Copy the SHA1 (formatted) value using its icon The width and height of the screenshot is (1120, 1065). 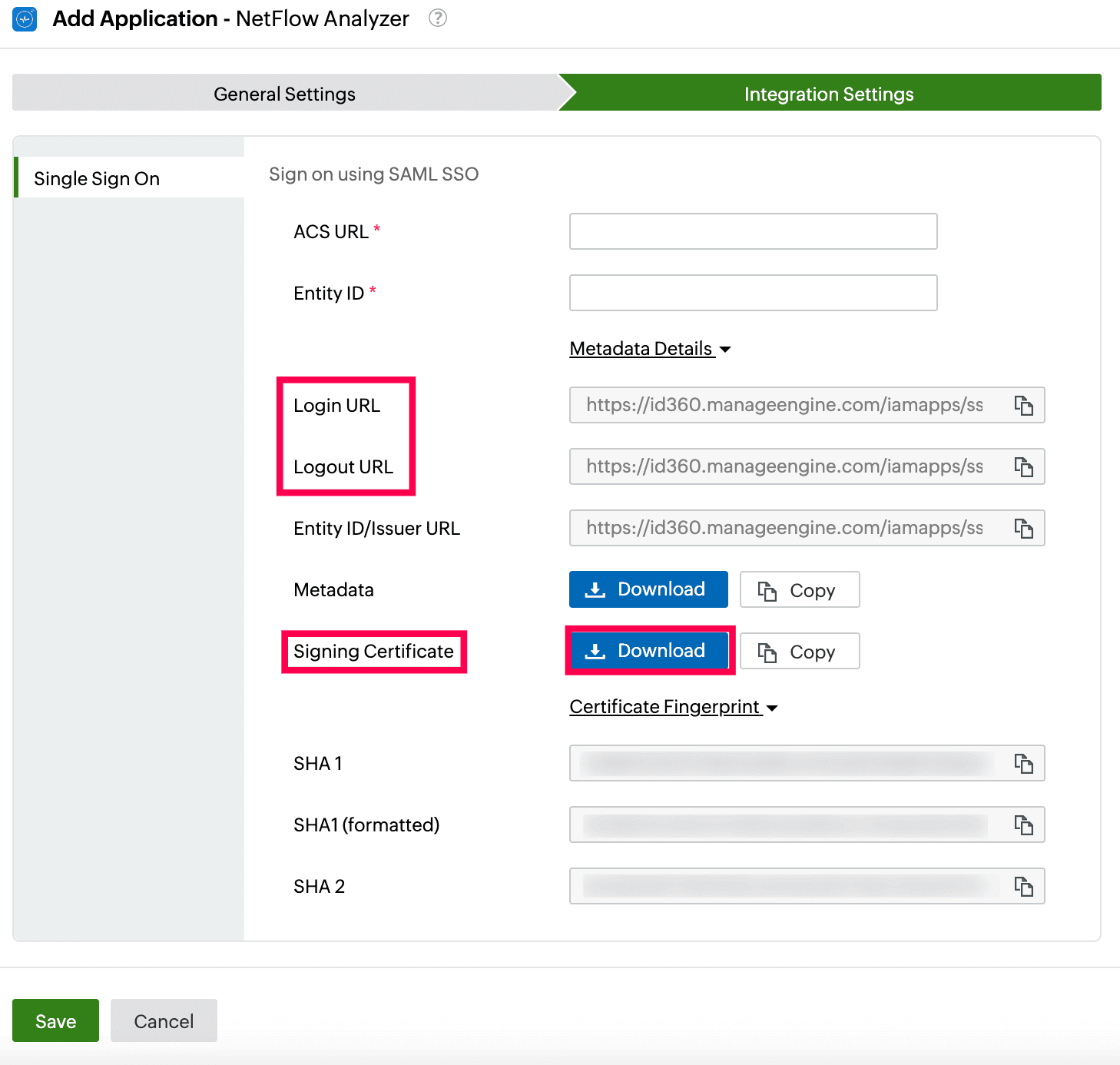(x=1023, y=824)
